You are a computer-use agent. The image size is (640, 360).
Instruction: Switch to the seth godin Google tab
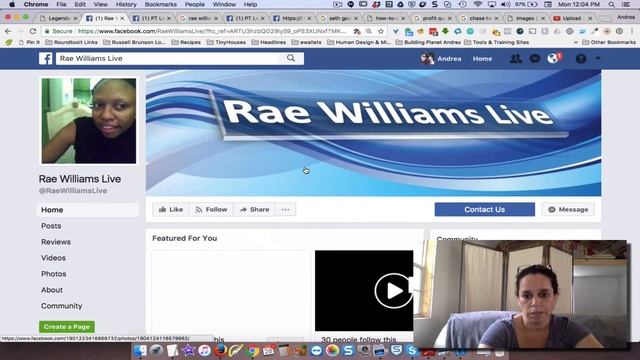(x=339, y=18)
